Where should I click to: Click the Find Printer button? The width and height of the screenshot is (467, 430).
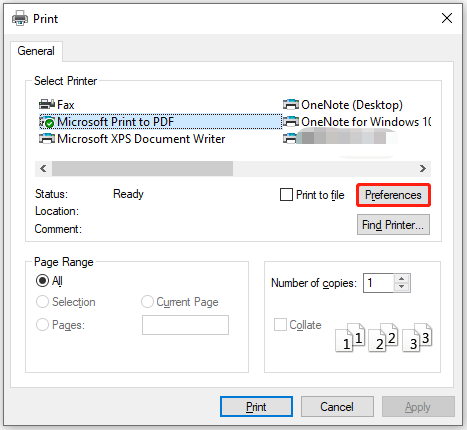[x=393, y=225]
